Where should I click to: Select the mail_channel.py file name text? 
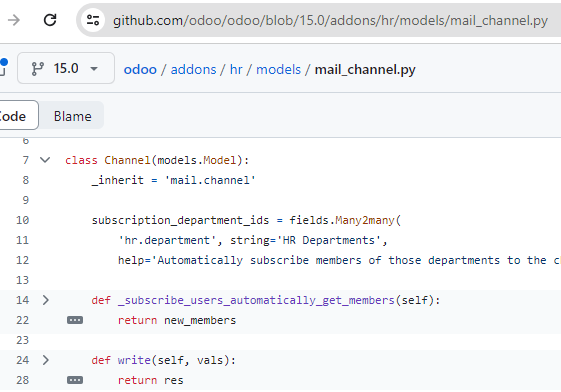pyautogui.click(x=365, y=69)
